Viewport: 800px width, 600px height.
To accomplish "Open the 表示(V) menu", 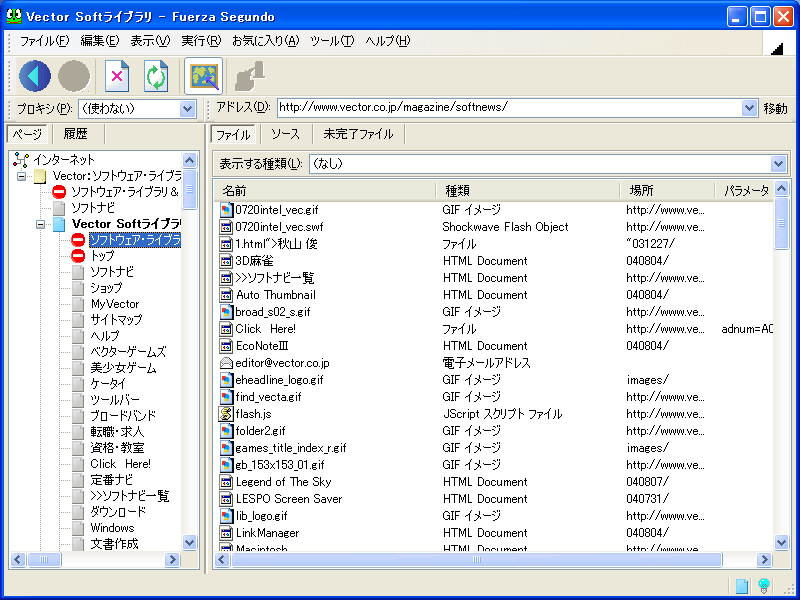I will (x=150, y=41).
